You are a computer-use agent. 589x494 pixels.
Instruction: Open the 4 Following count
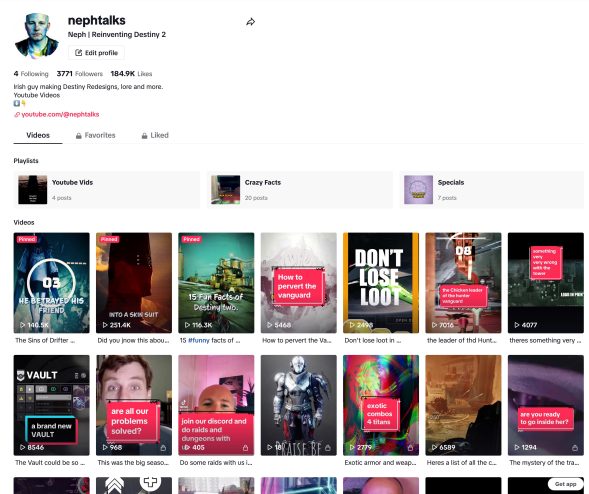[x=31, y=74]
